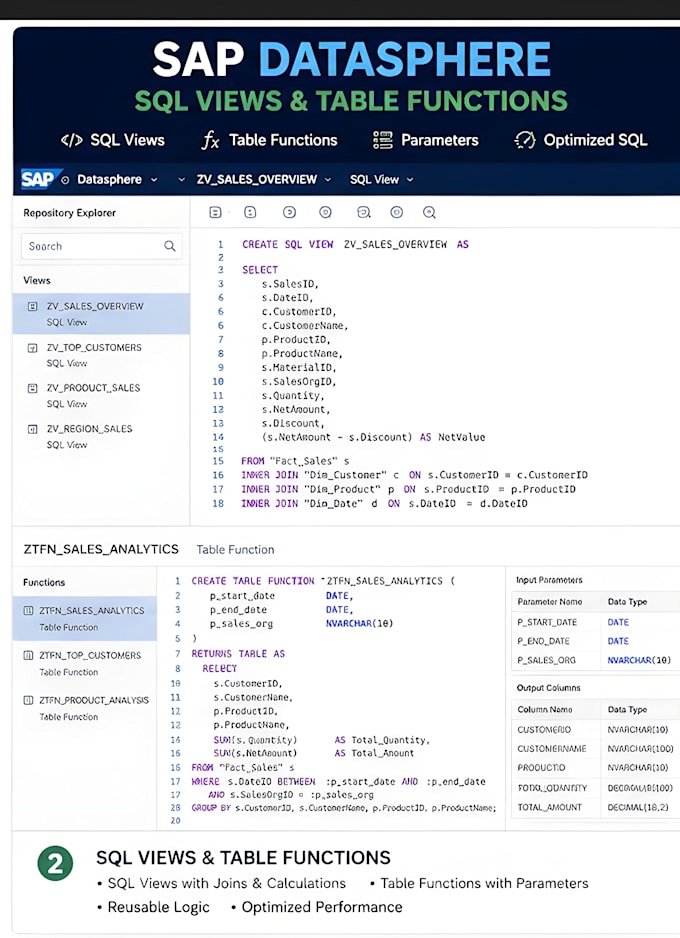Image resolution: width=680 pixels, height=938 pixels.
Task: Click the magnifier icon in the Search box
Action: (x=170, y=246)
